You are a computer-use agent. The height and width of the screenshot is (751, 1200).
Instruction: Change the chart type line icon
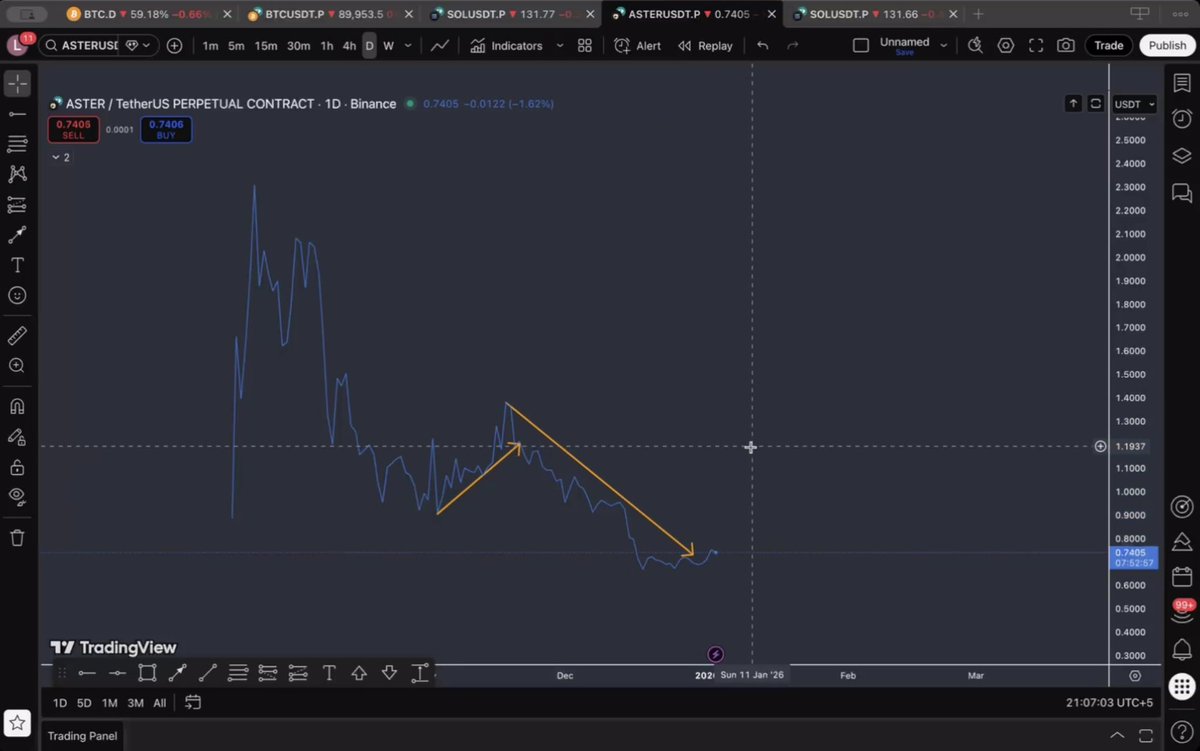click(x=439, y=46)
